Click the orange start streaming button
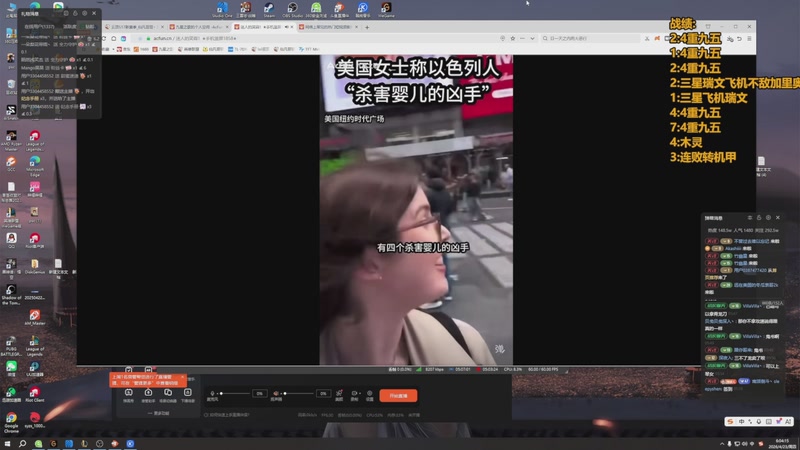Screen dimensions: 800x450 (398, 395)
